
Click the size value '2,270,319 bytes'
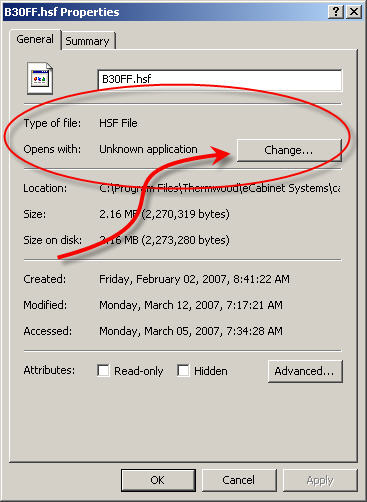pos(186,214)
